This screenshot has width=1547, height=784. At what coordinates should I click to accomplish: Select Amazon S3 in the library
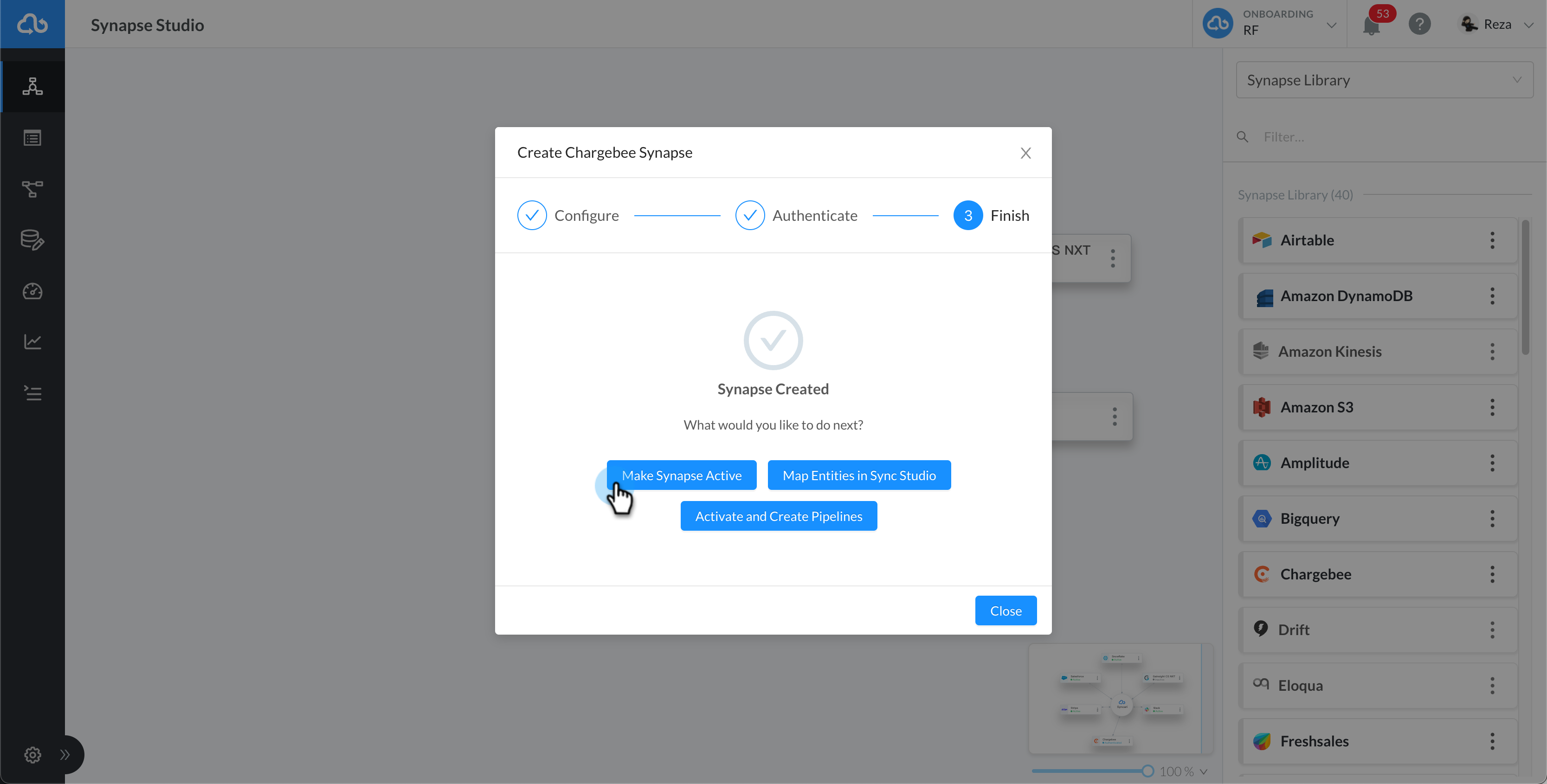pyautogui.click(x=1378, y=407)
